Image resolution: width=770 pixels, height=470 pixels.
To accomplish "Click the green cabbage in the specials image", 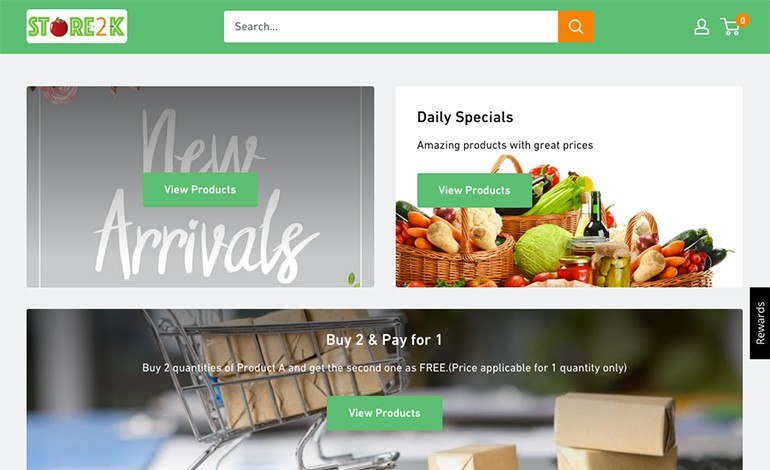I will click(x=542, y=250).
